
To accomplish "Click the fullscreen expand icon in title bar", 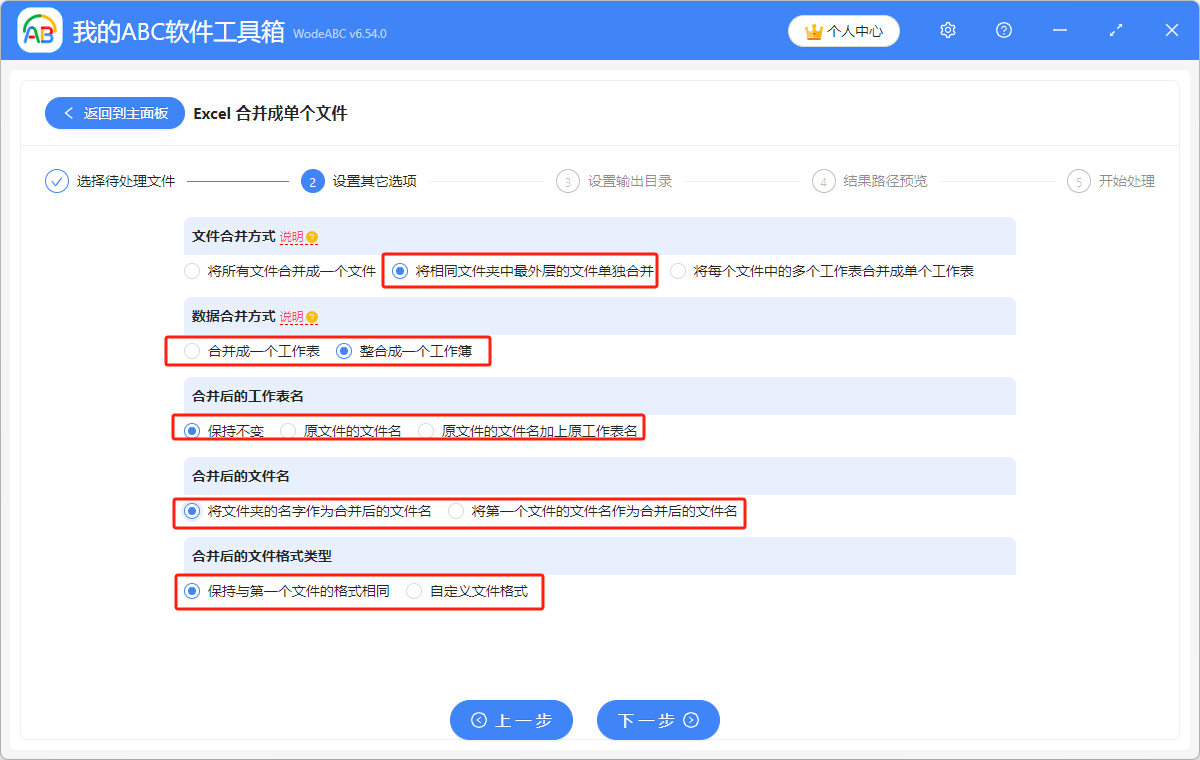I will 1116,30.
